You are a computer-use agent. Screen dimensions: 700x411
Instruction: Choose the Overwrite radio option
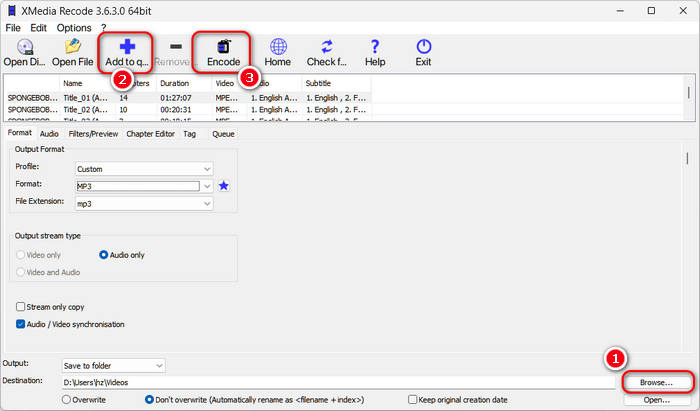click(67, 400)
